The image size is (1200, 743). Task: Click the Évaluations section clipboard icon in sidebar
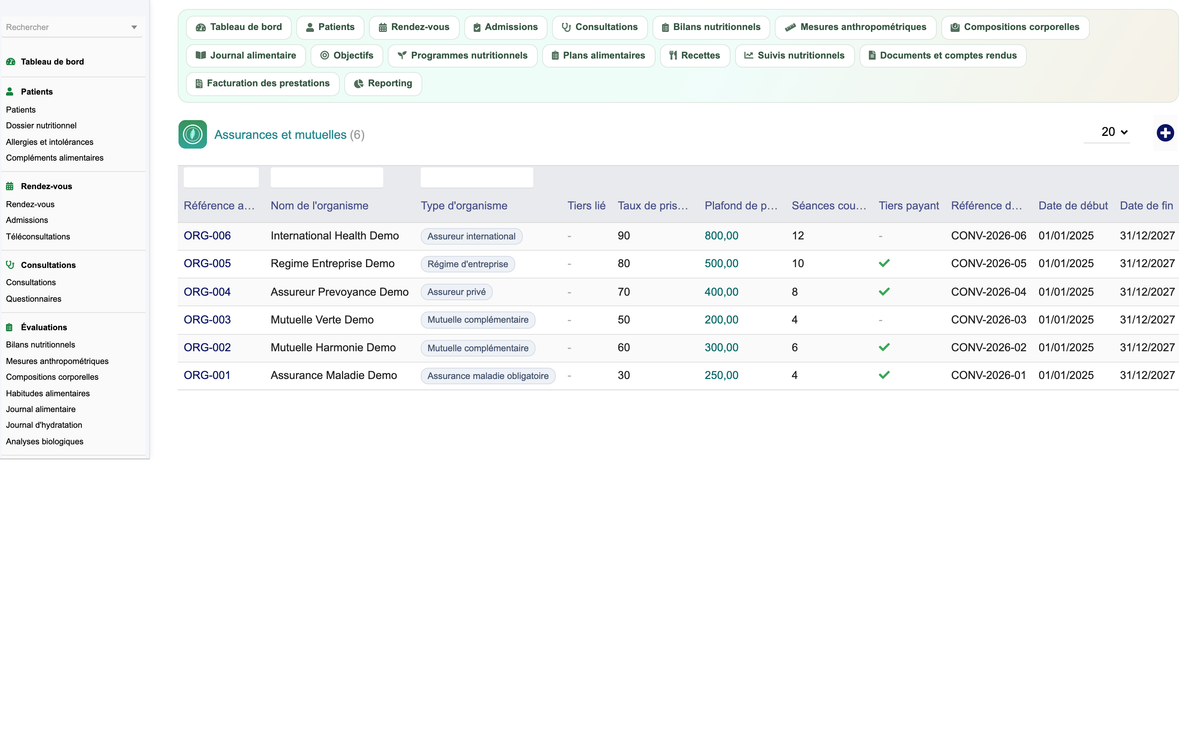point(10,327)
